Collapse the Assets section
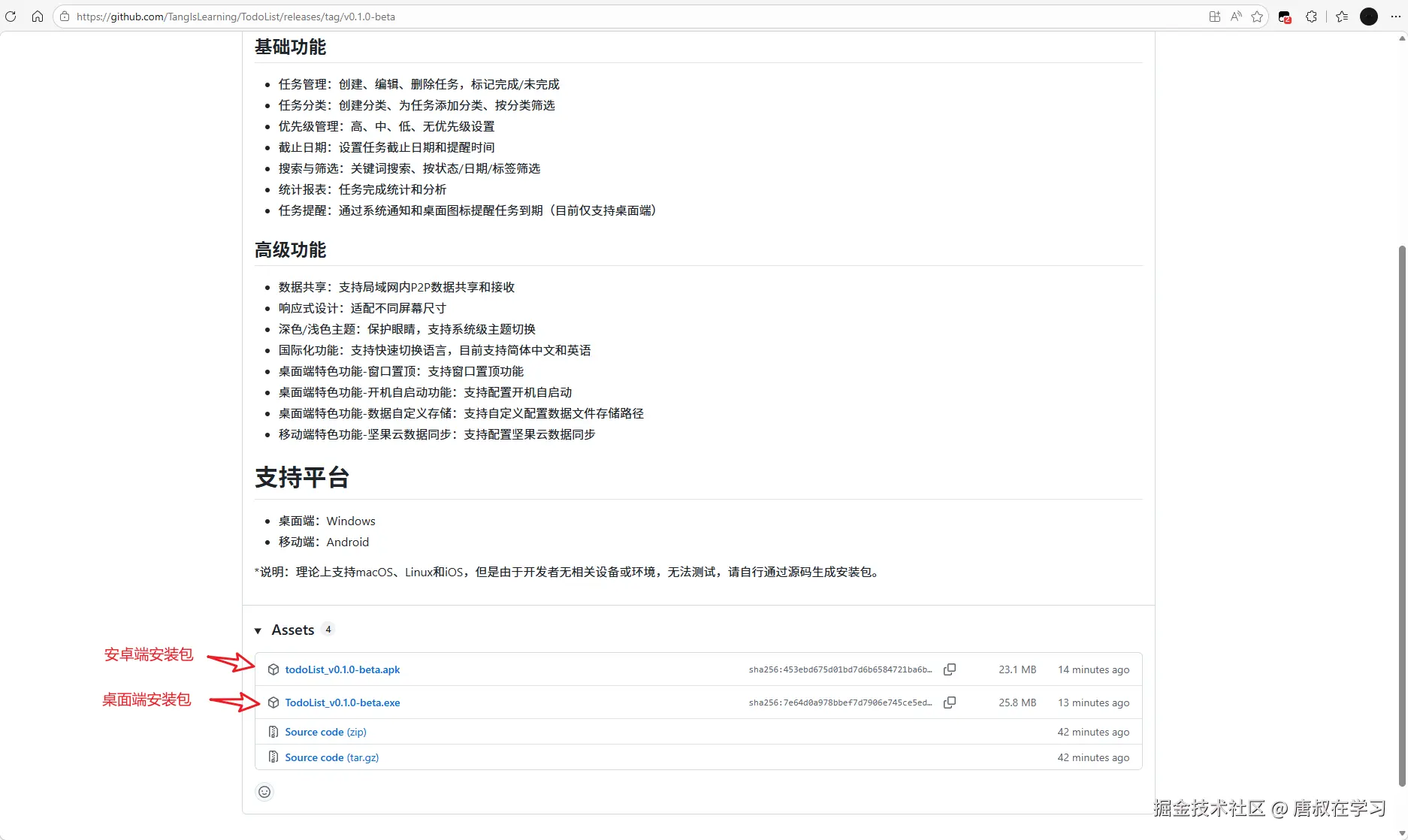 (258, 630)
